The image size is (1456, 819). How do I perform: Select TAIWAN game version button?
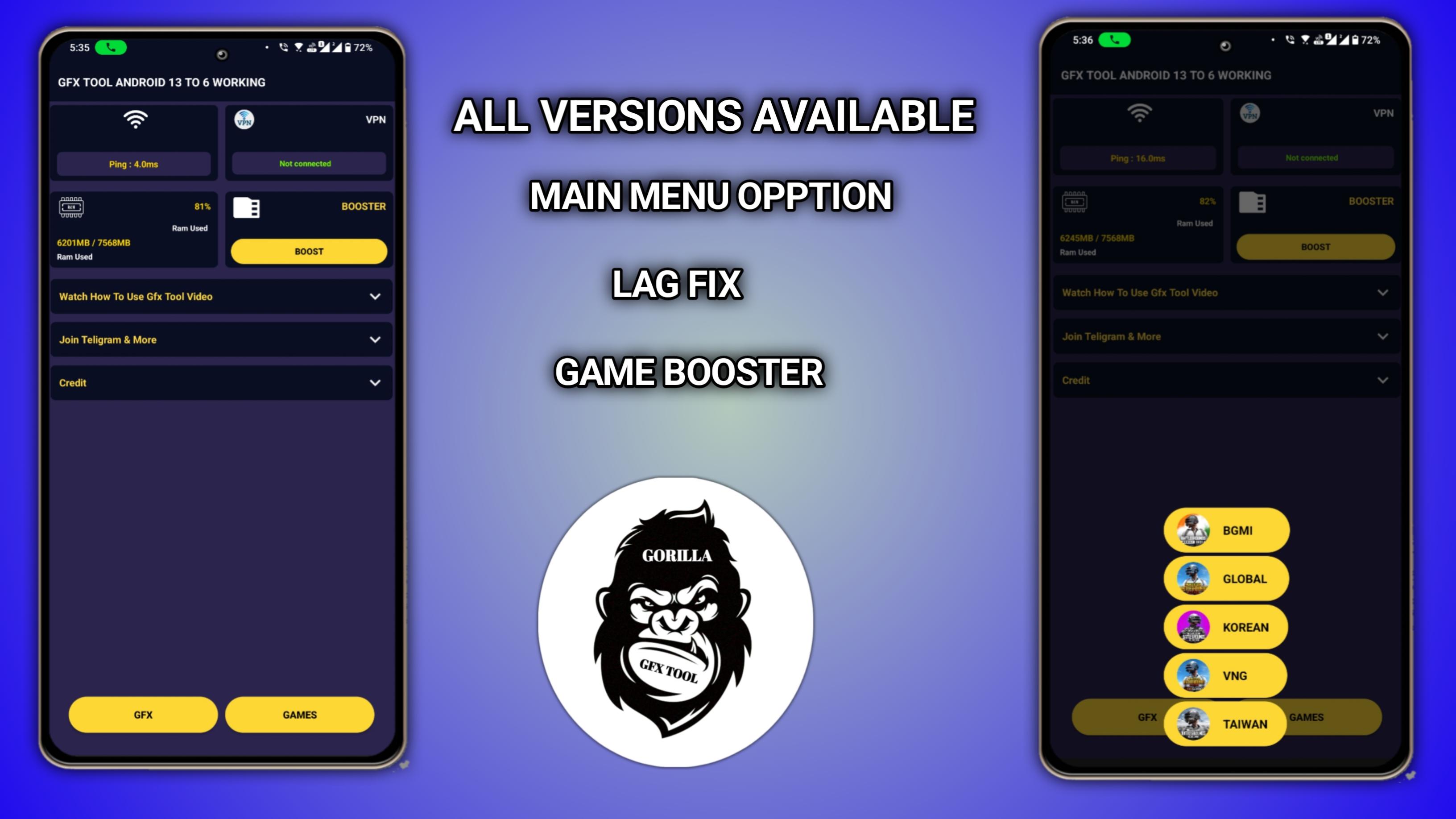click(1227, 723)
